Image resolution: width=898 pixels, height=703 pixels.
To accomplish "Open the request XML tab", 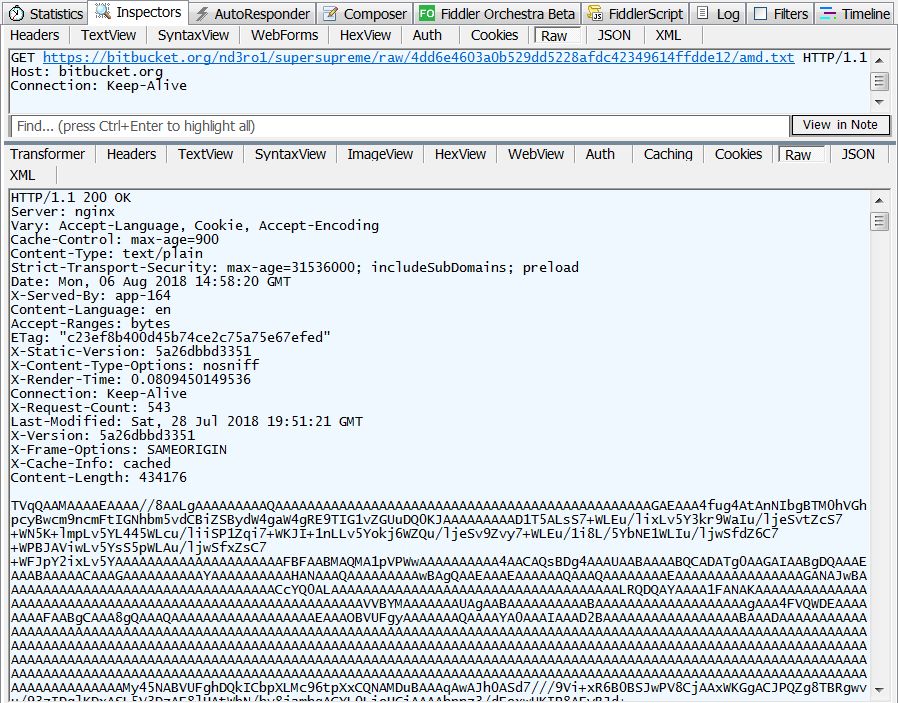I will 668,35.
